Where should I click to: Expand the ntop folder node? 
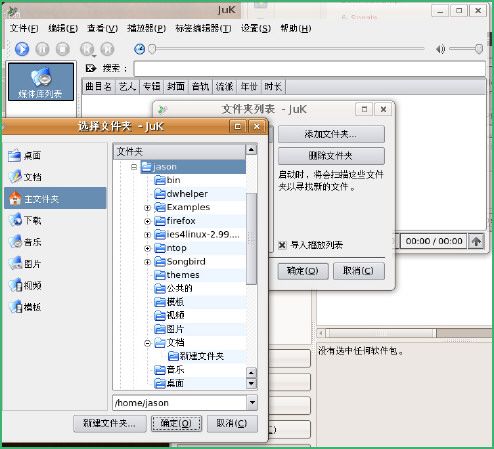[x=147, y=248]
